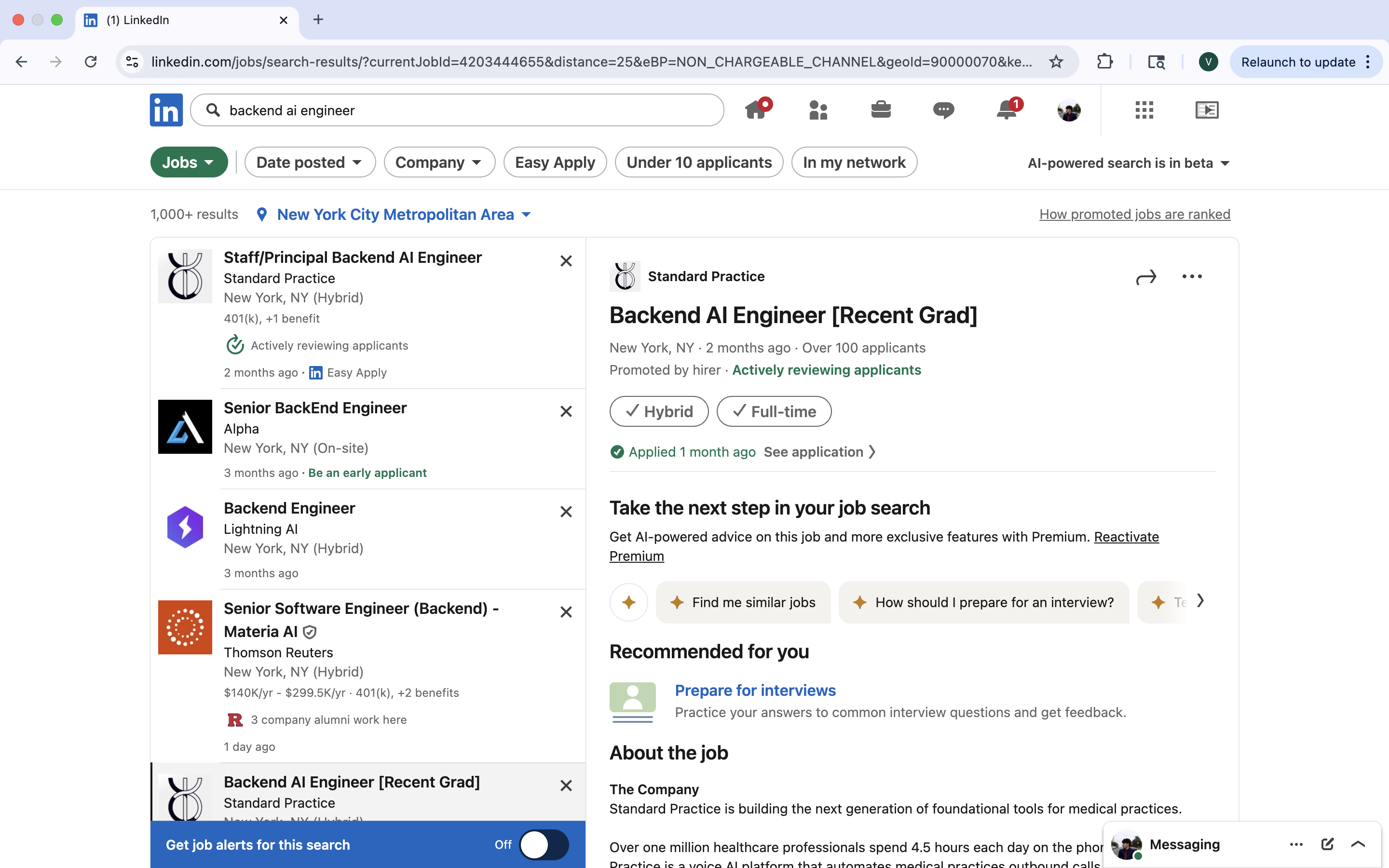Open How promoted jobs are ranked link
The width and height of the screenshot is (1389, 868).
(1135, 214)
